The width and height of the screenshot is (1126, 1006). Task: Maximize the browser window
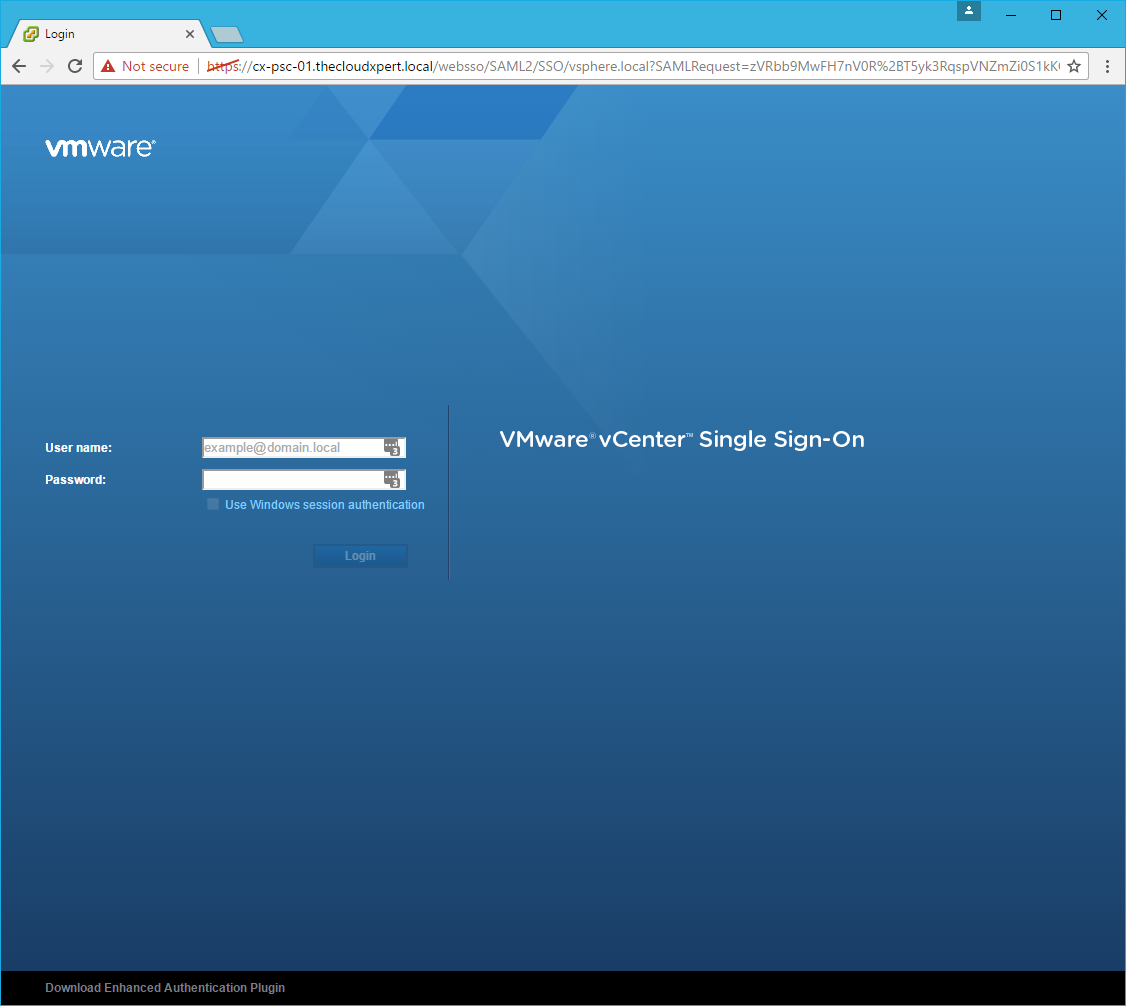[1056, 15]
